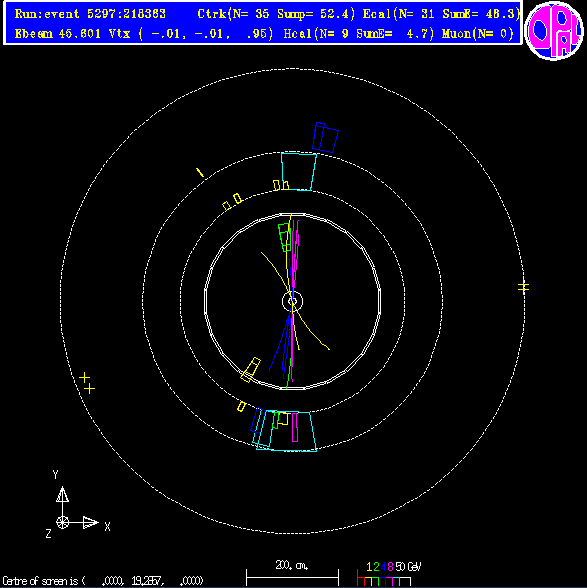Click the Ebeam 45.601 value

[57, 34]
